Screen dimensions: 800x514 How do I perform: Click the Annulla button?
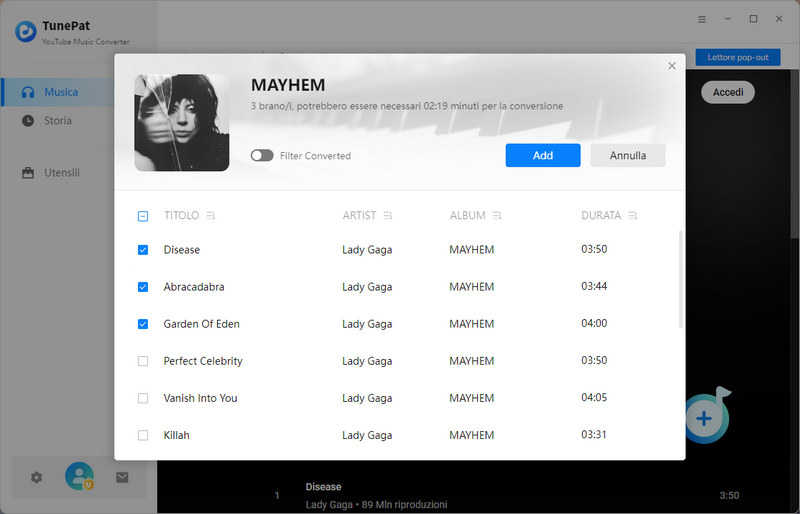tap(628, 155)
